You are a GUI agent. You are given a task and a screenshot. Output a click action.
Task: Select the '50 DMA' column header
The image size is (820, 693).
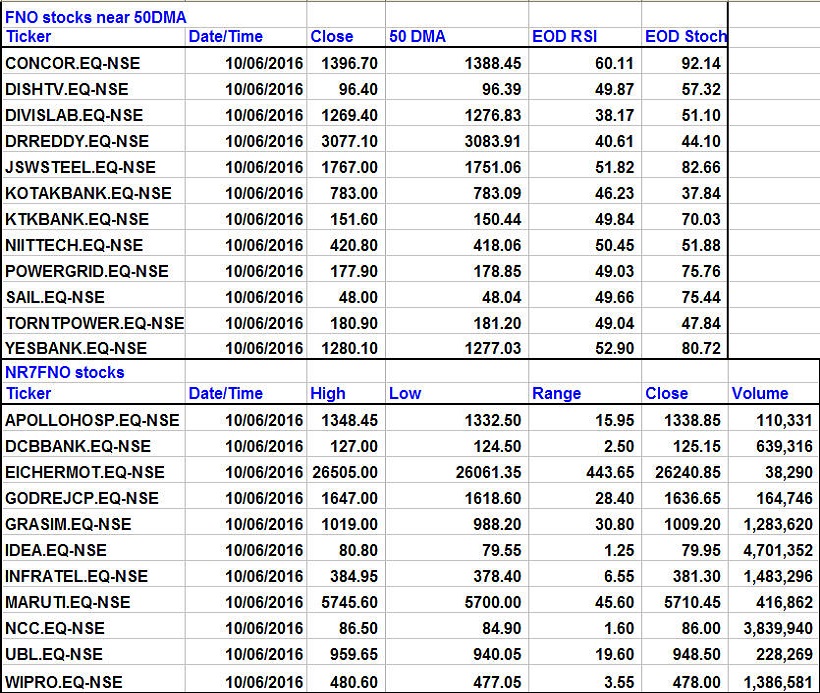coord(417,36)
